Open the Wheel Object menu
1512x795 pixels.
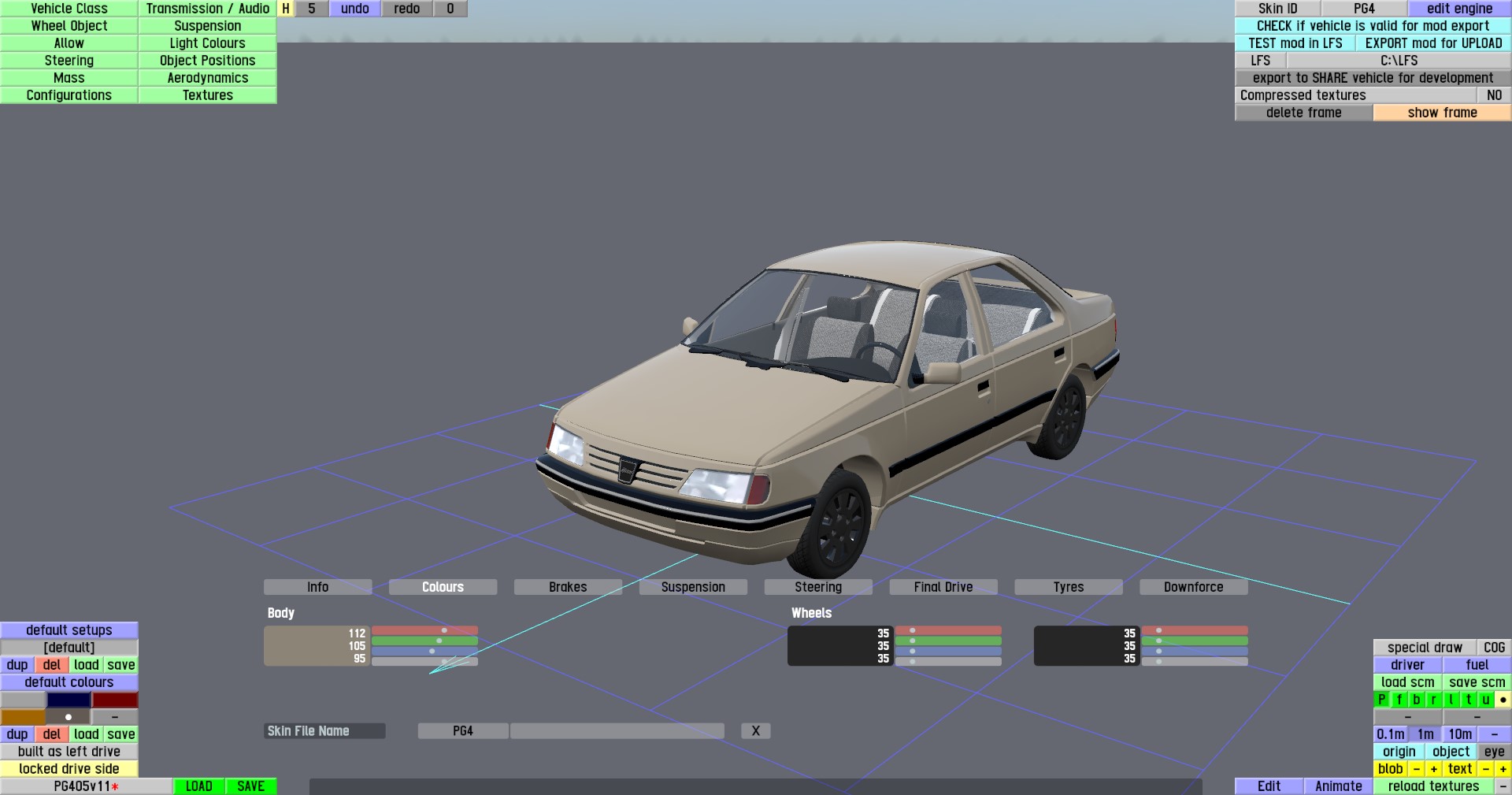(x=69, y=26)
